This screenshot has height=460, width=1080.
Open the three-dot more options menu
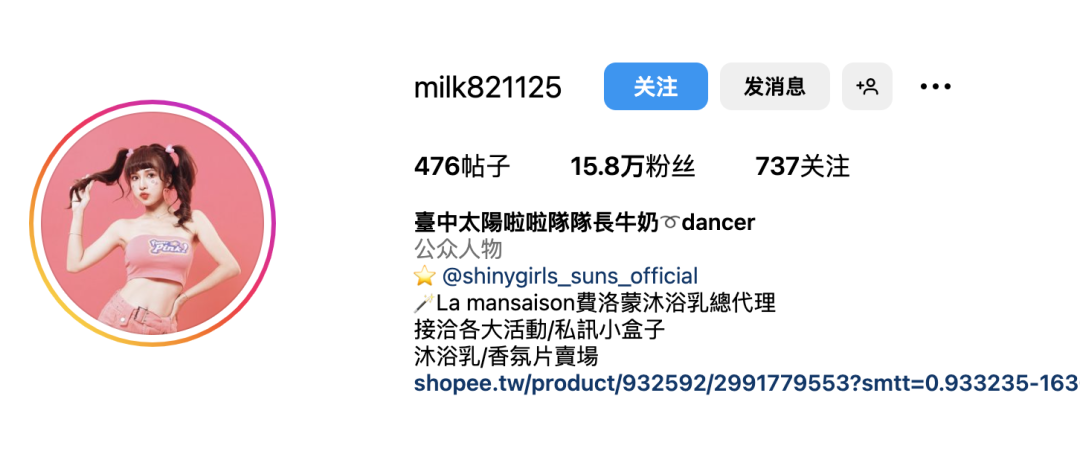pos(935,87)
